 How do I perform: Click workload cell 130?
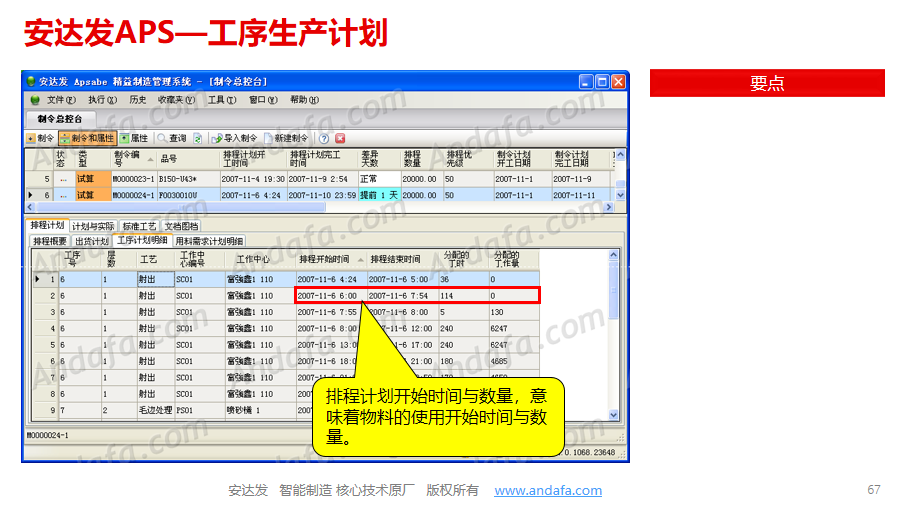pyautogui.click(x=514, y=312)
